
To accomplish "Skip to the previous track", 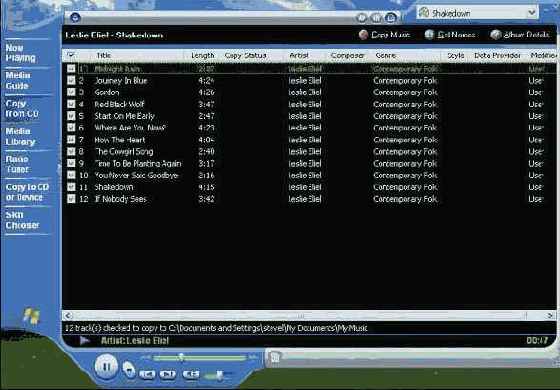I will click(147, 374).
